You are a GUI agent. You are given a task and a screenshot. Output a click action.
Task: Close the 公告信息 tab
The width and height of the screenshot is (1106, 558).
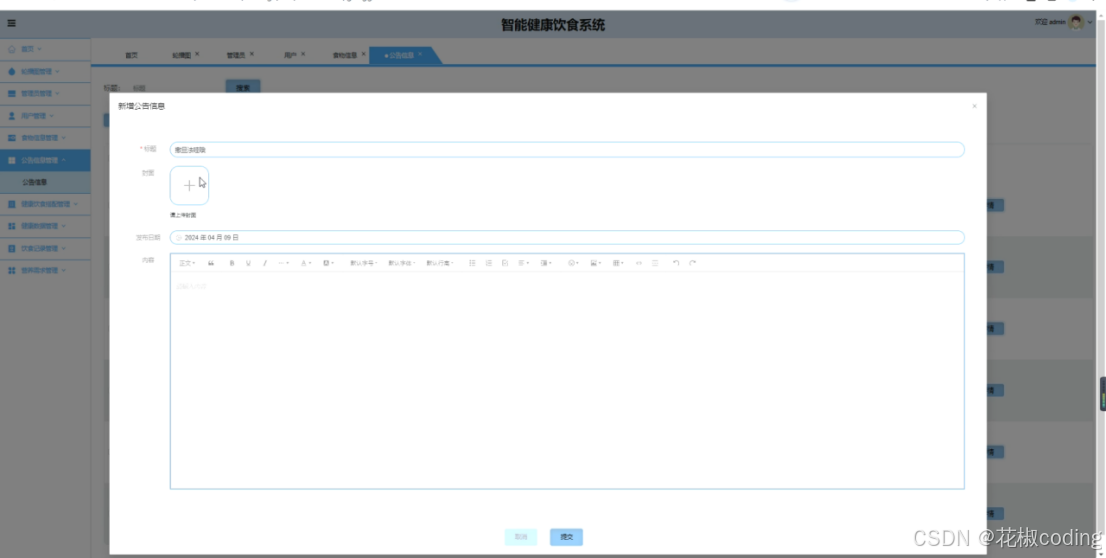tap(420, 54)
